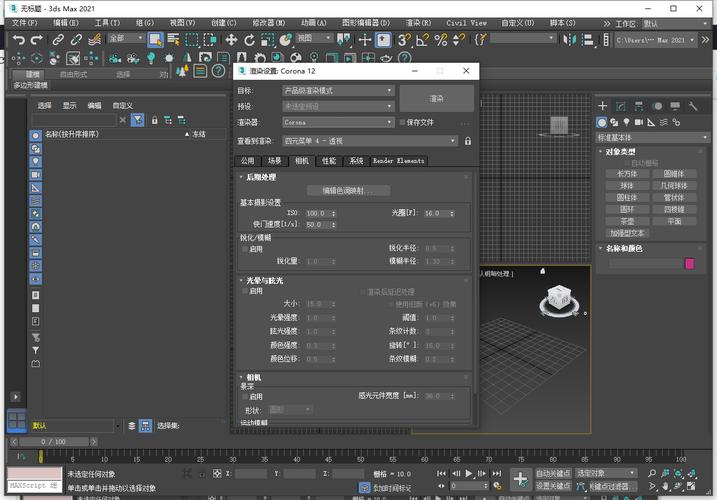This screenshot has width=717, height=500.
Task: Open the 目标 render mode dropdown
Action: pyautogui.click(x=338, y=91)
